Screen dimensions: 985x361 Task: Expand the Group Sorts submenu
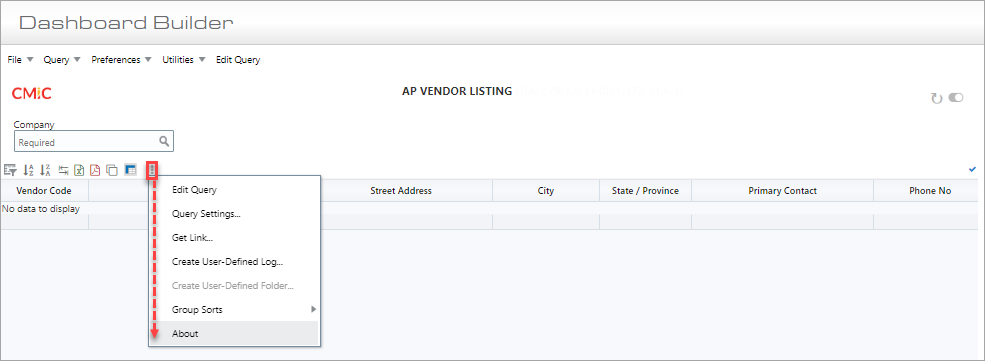235,310
